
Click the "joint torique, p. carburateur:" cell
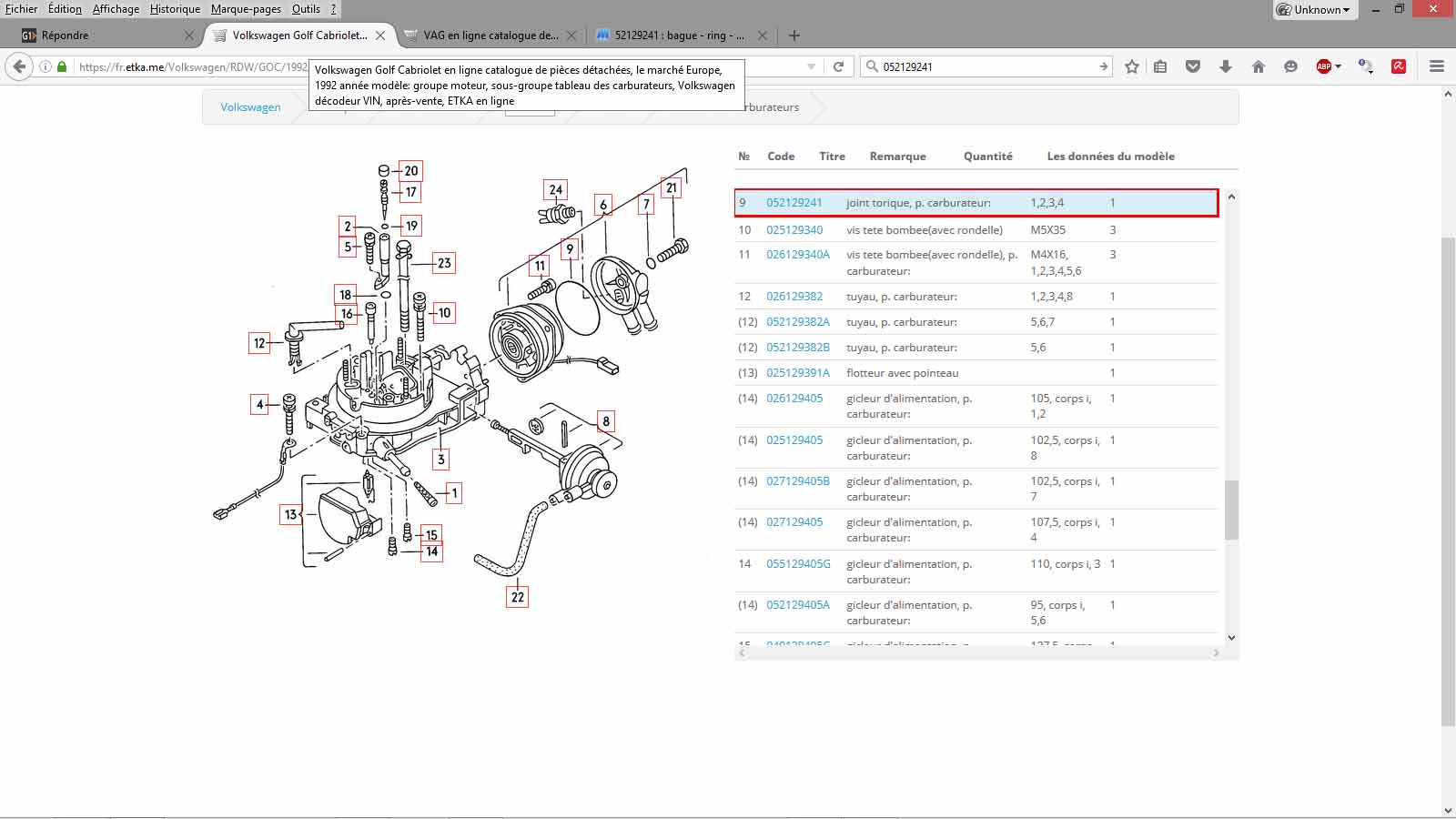coord(918,203)
